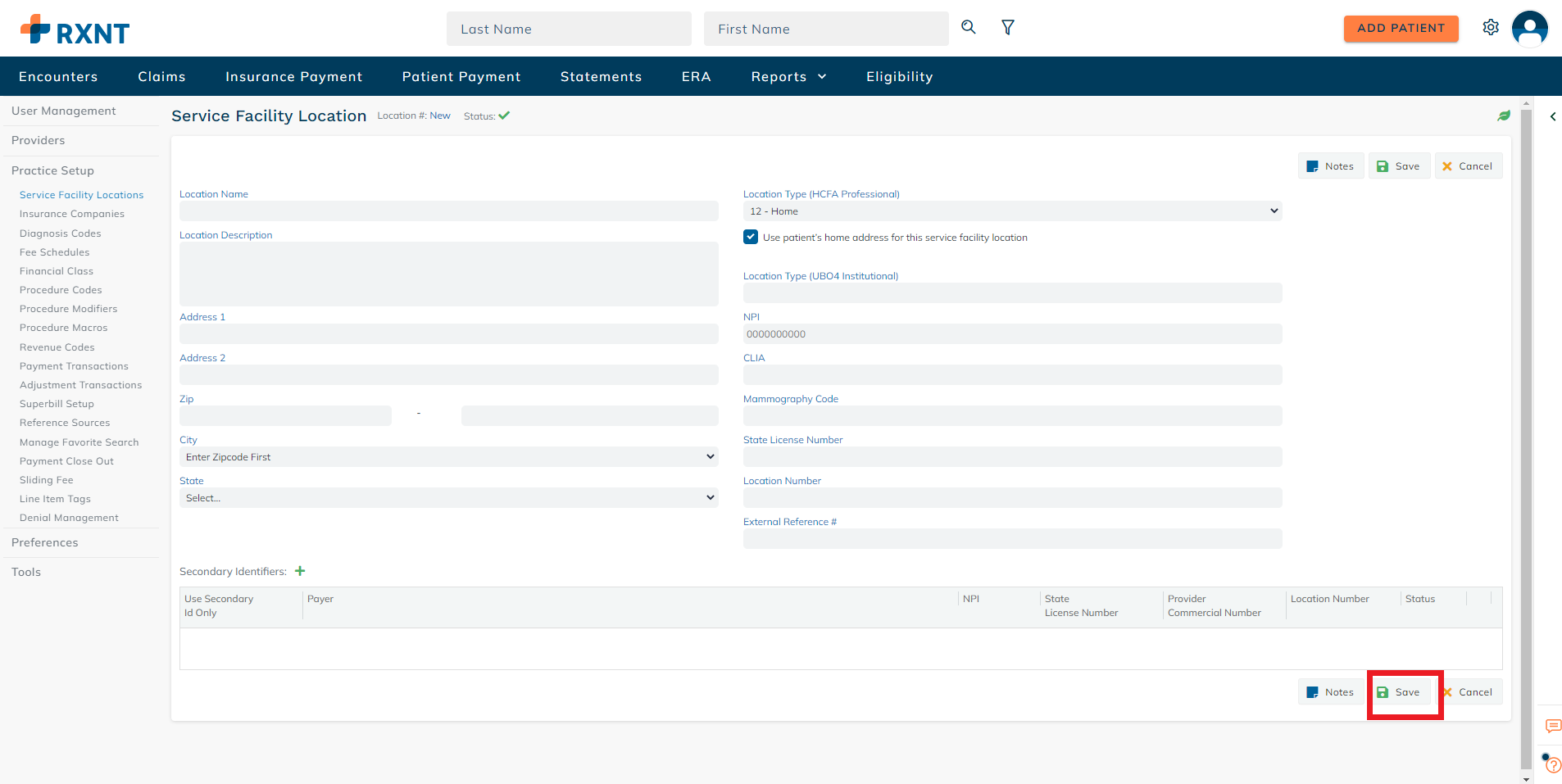This screenshot has height=784, width=1562.
Task: Open the Eligibility tab
Action: coord(899,76)
